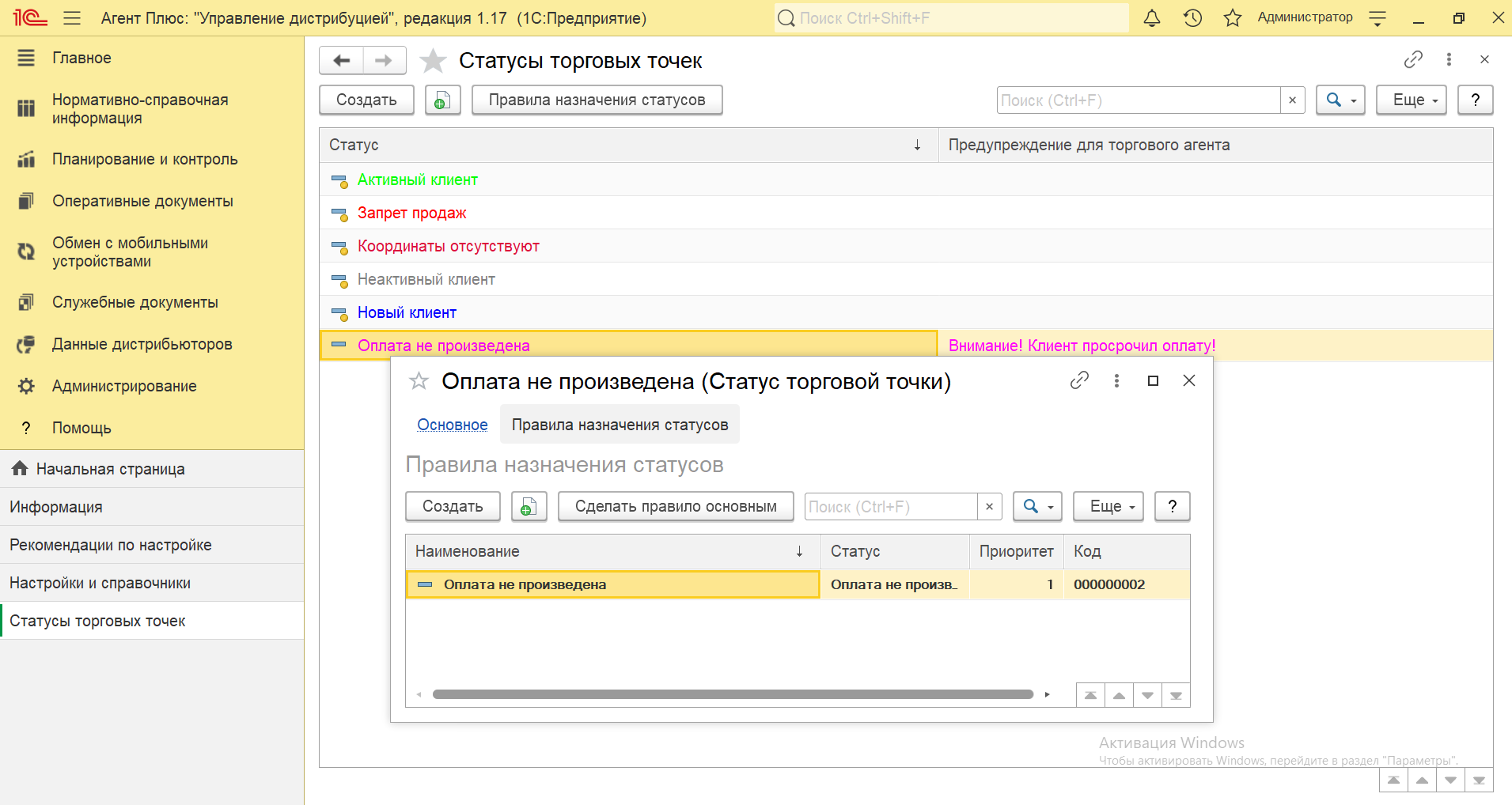The width and height of the screenshot is (1512, 805).
Task: Switch to Начальная страница tab
Action: [x=152, y=469]
